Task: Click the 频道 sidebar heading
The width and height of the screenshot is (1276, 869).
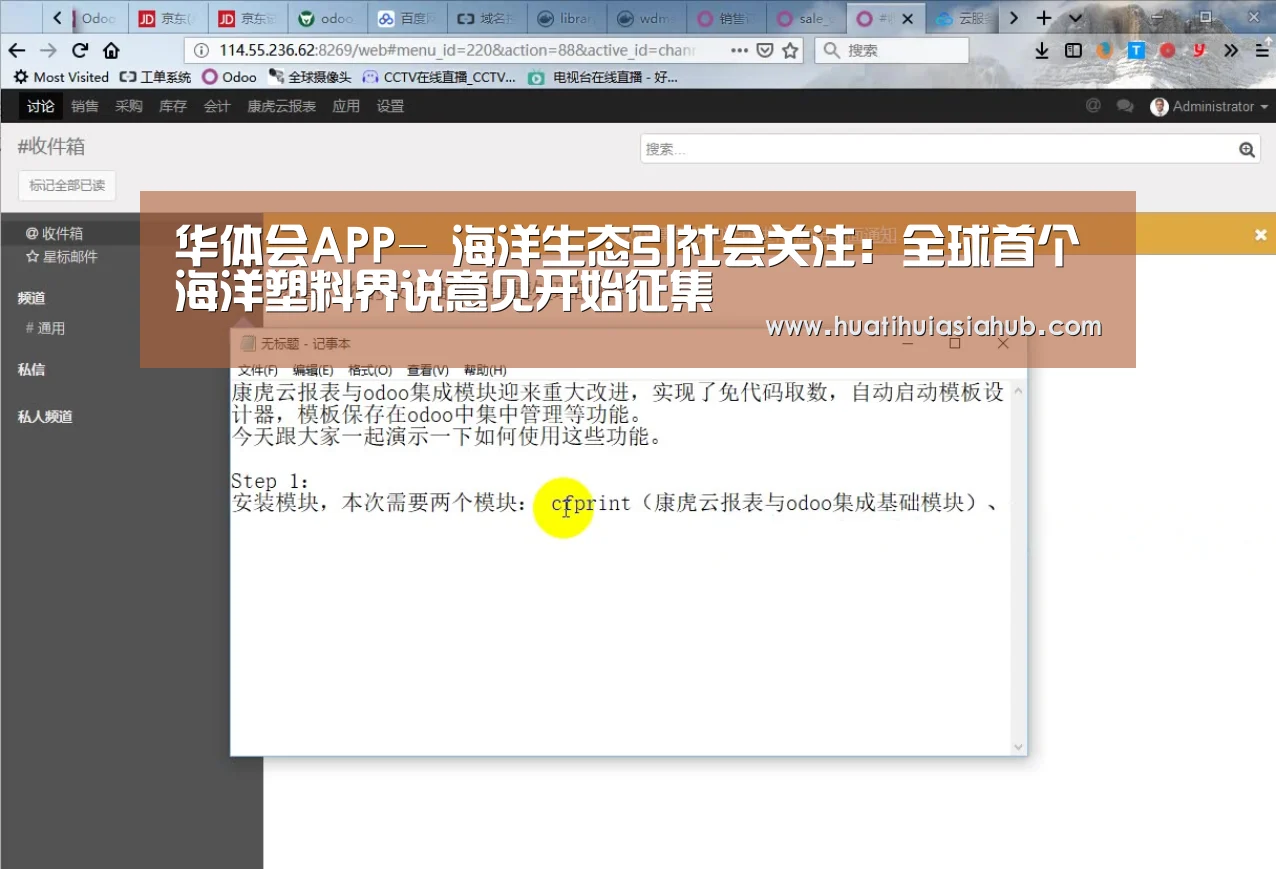Action: 31,298
